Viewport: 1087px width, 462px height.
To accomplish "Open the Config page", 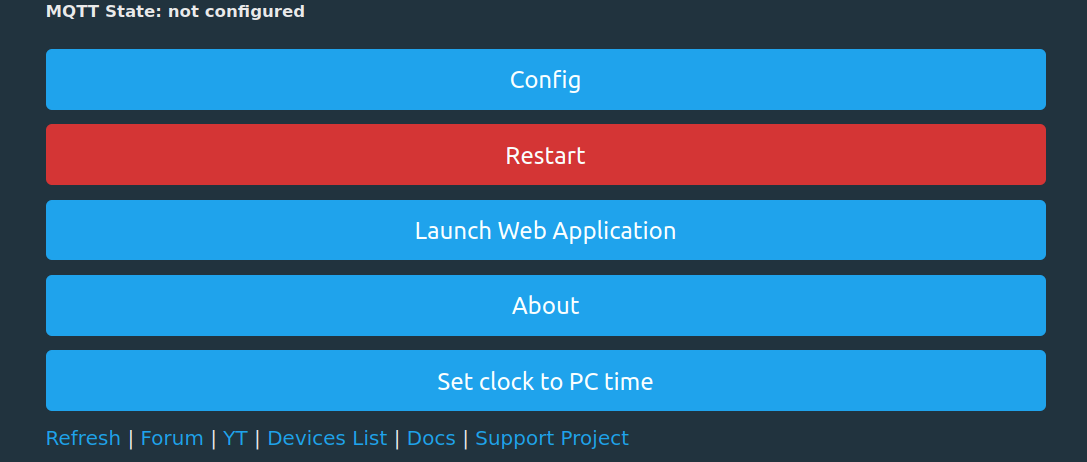I will [545, 80].
